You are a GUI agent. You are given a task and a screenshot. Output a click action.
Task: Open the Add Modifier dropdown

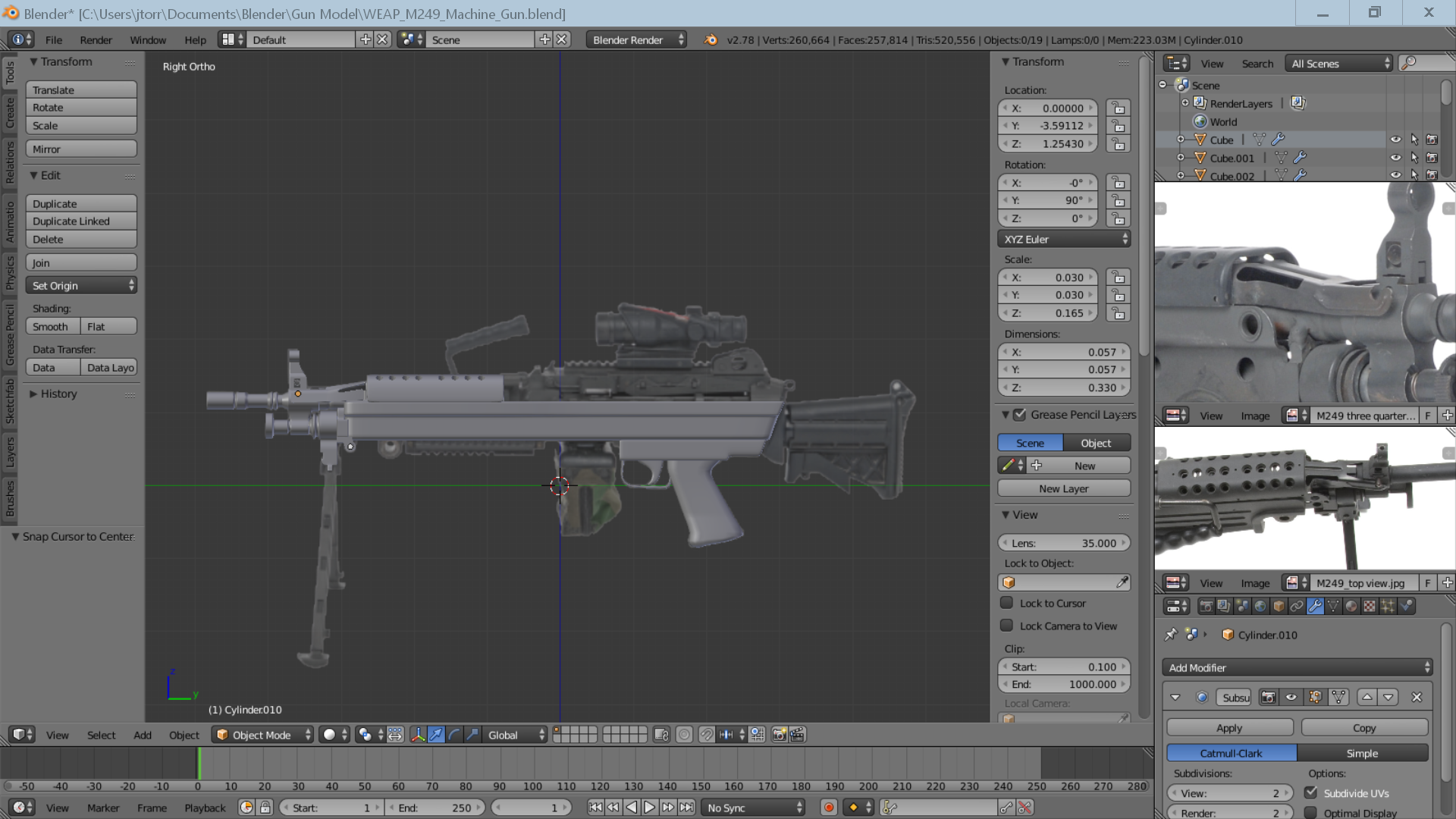pos(1298,667)
